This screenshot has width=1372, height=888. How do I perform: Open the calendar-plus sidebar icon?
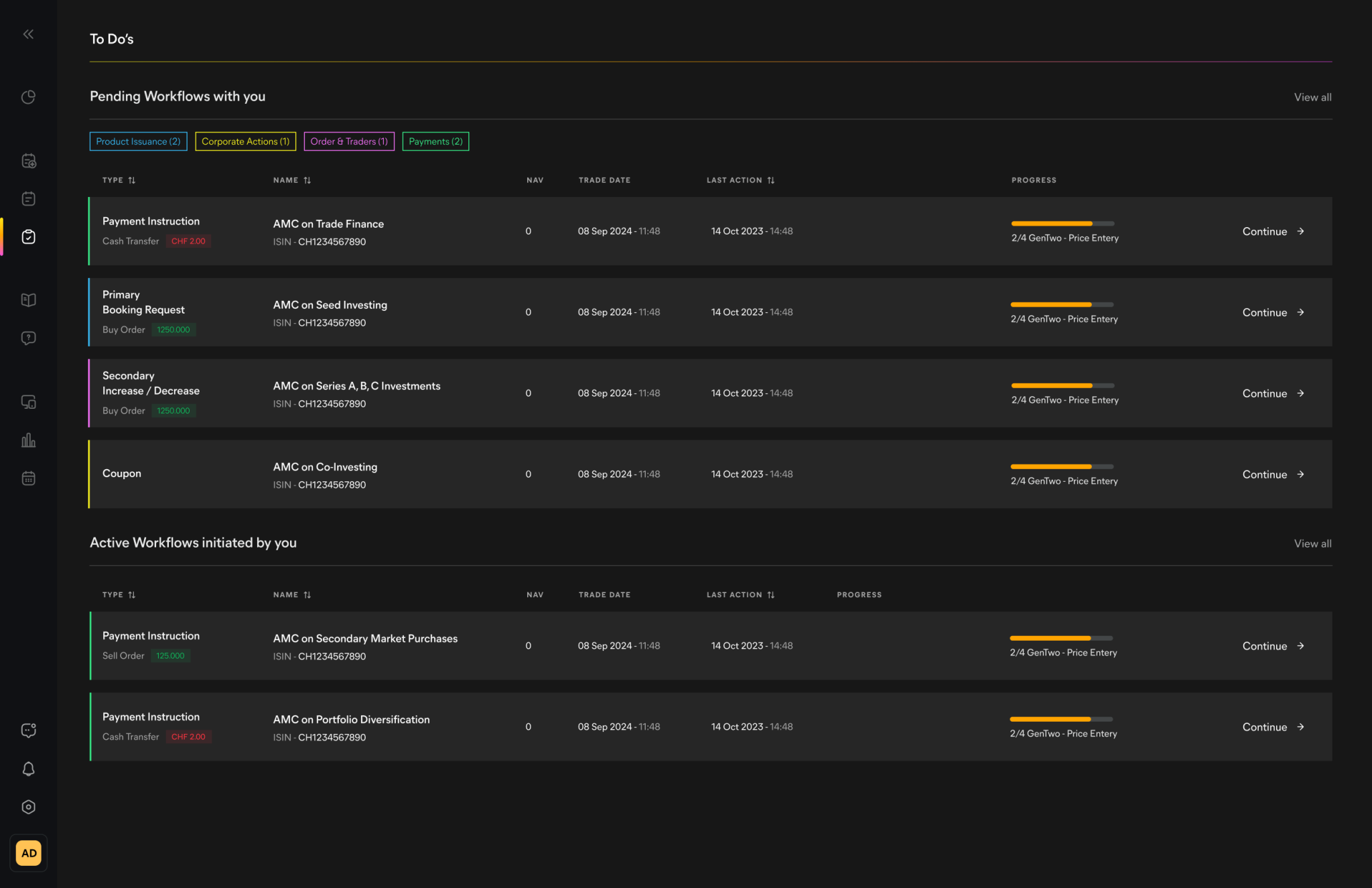tap(29, 161)
